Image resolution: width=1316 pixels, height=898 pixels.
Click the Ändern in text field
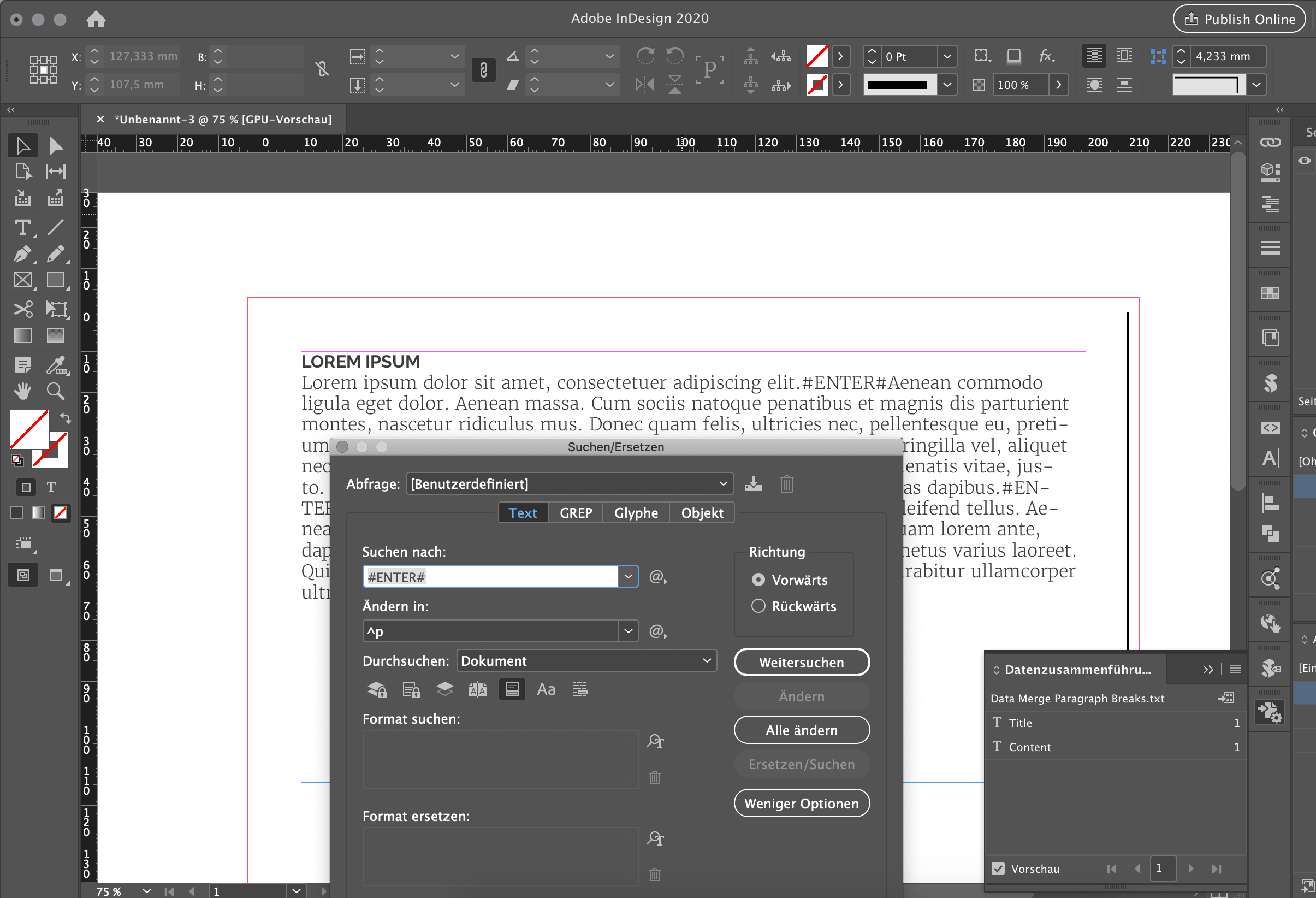[490, 631]
